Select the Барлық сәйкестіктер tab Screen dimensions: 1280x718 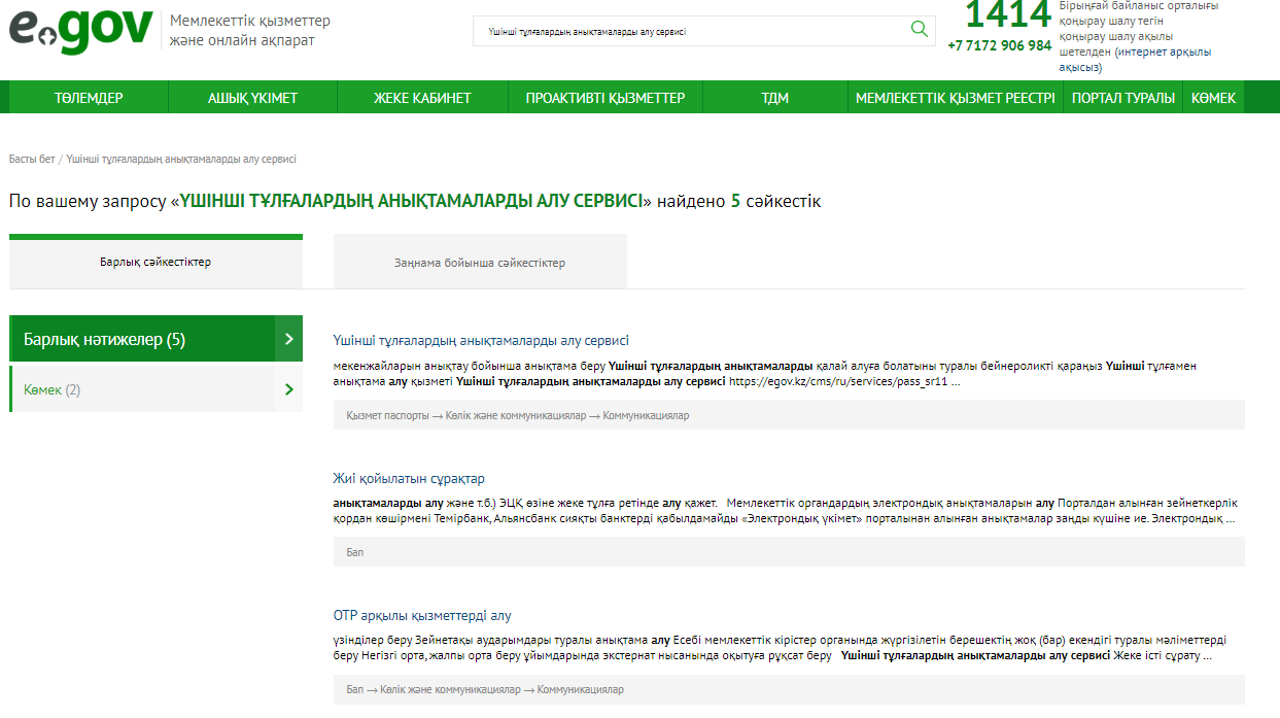point(155,260)
